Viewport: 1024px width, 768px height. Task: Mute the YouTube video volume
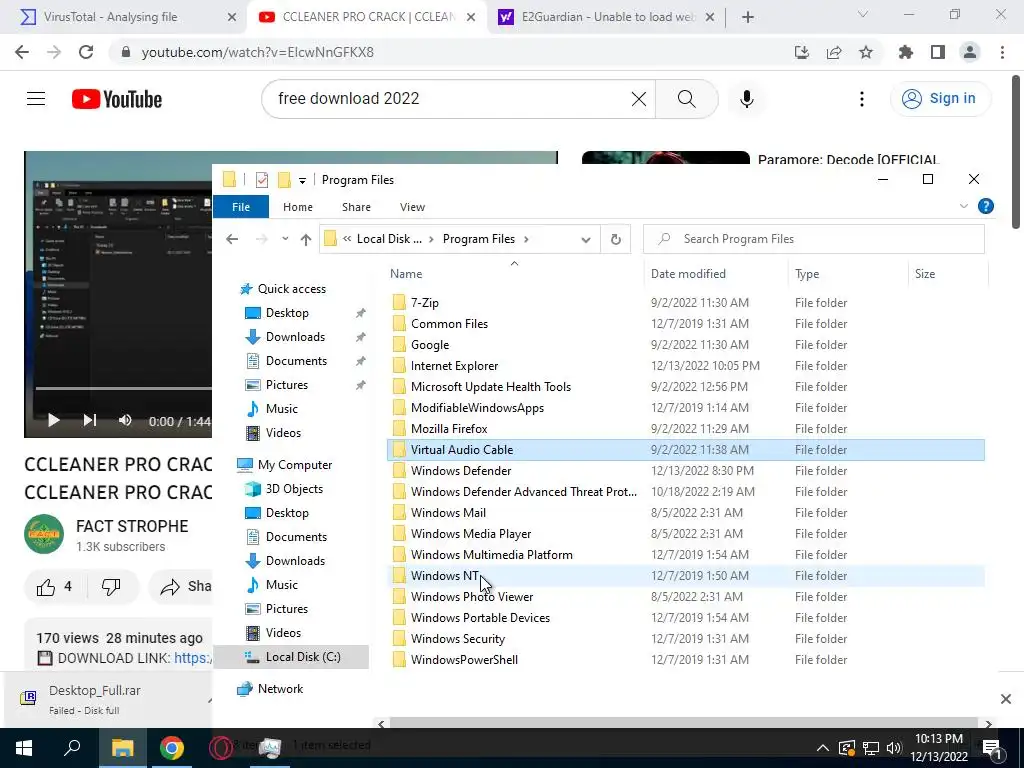click(x=125, y=421)
